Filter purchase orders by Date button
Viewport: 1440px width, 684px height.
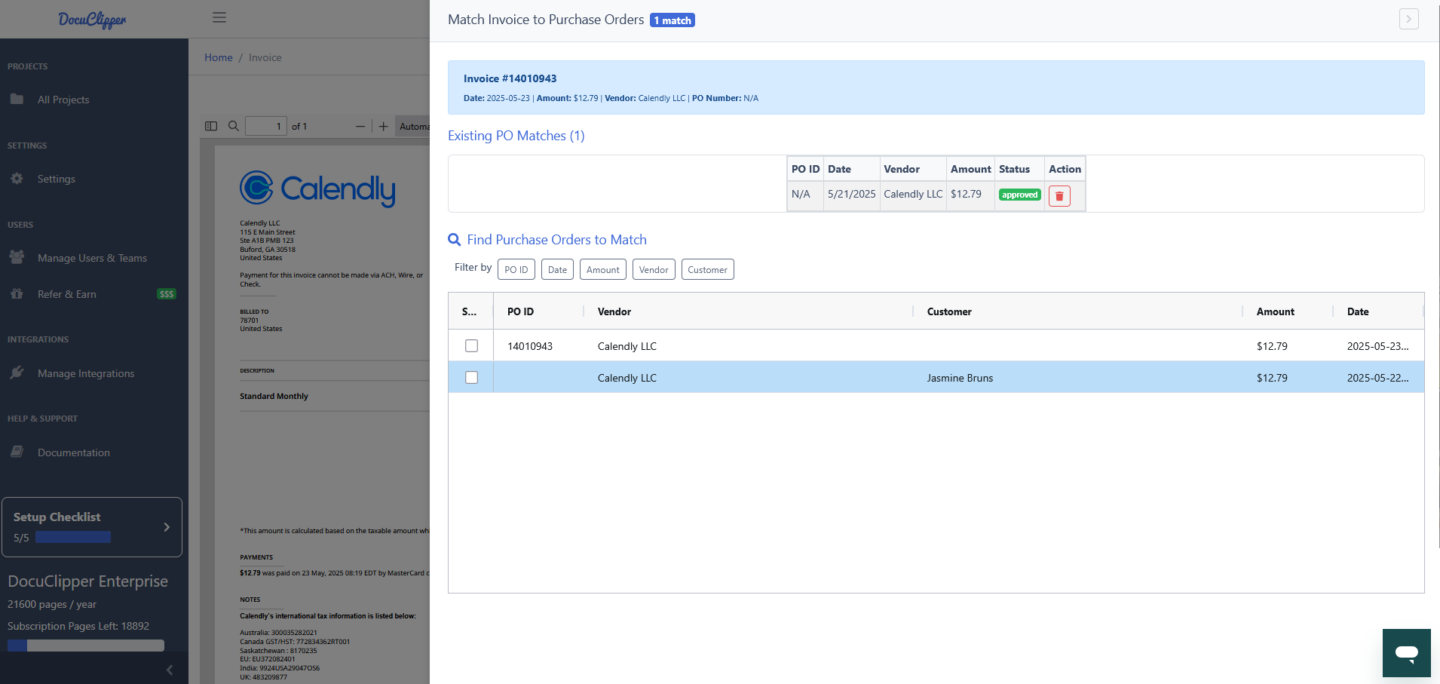pyautogui.click(x=557, y=269)
